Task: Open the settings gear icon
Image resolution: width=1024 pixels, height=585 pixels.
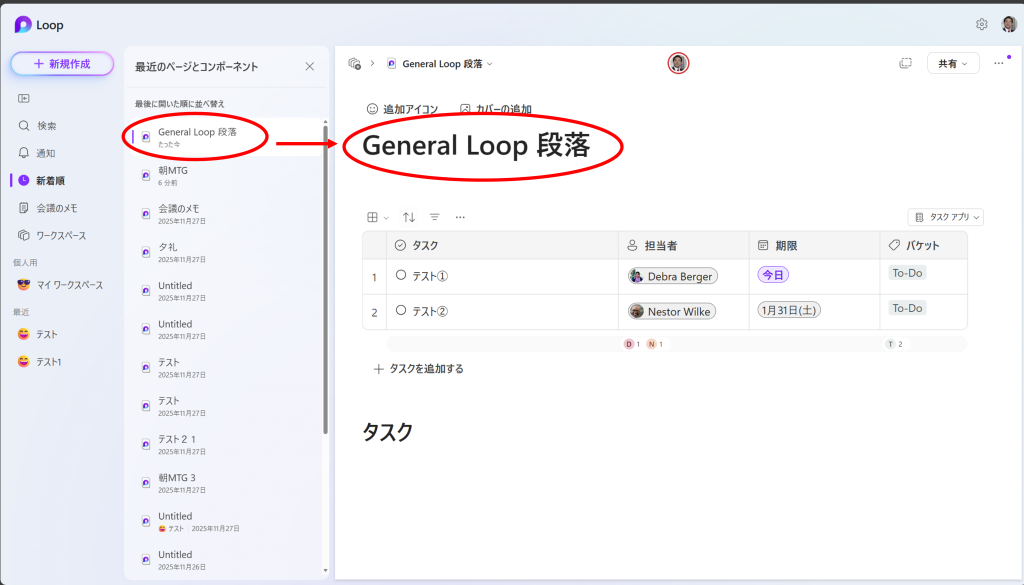Action: [x=981, y=24]
